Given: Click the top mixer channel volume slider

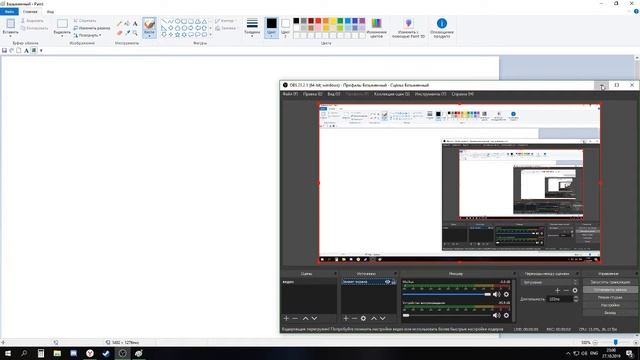Looking at the screenshot, I should (x=447, y=294).
